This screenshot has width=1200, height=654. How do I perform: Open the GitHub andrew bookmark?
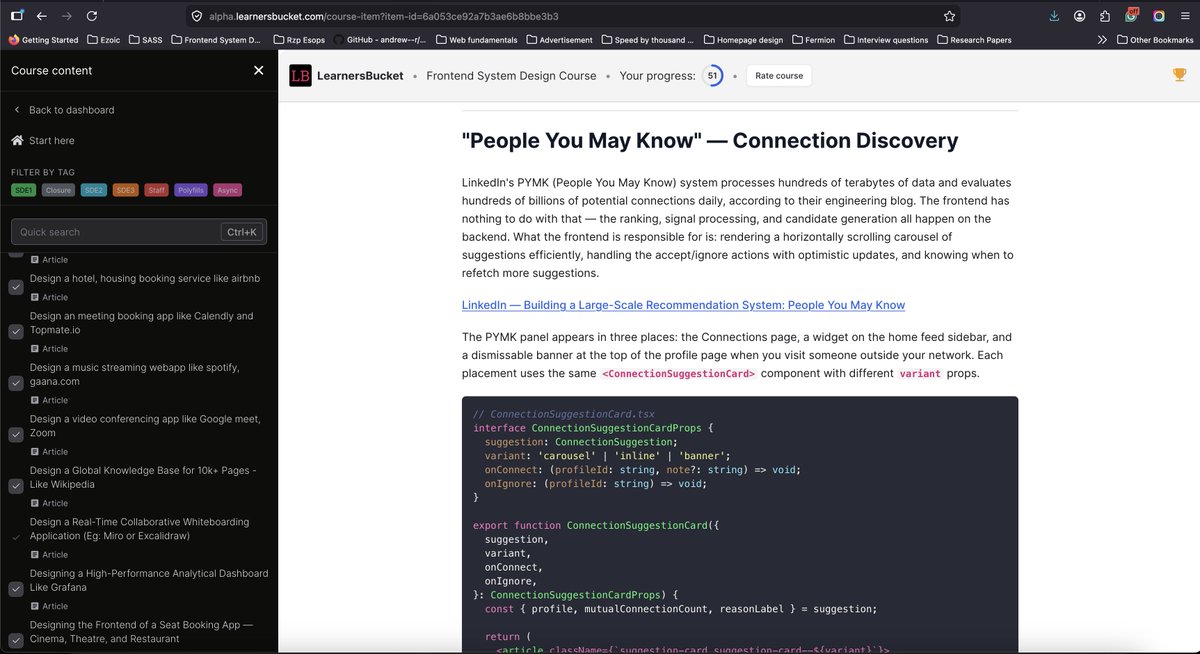(x=381, y=40)
